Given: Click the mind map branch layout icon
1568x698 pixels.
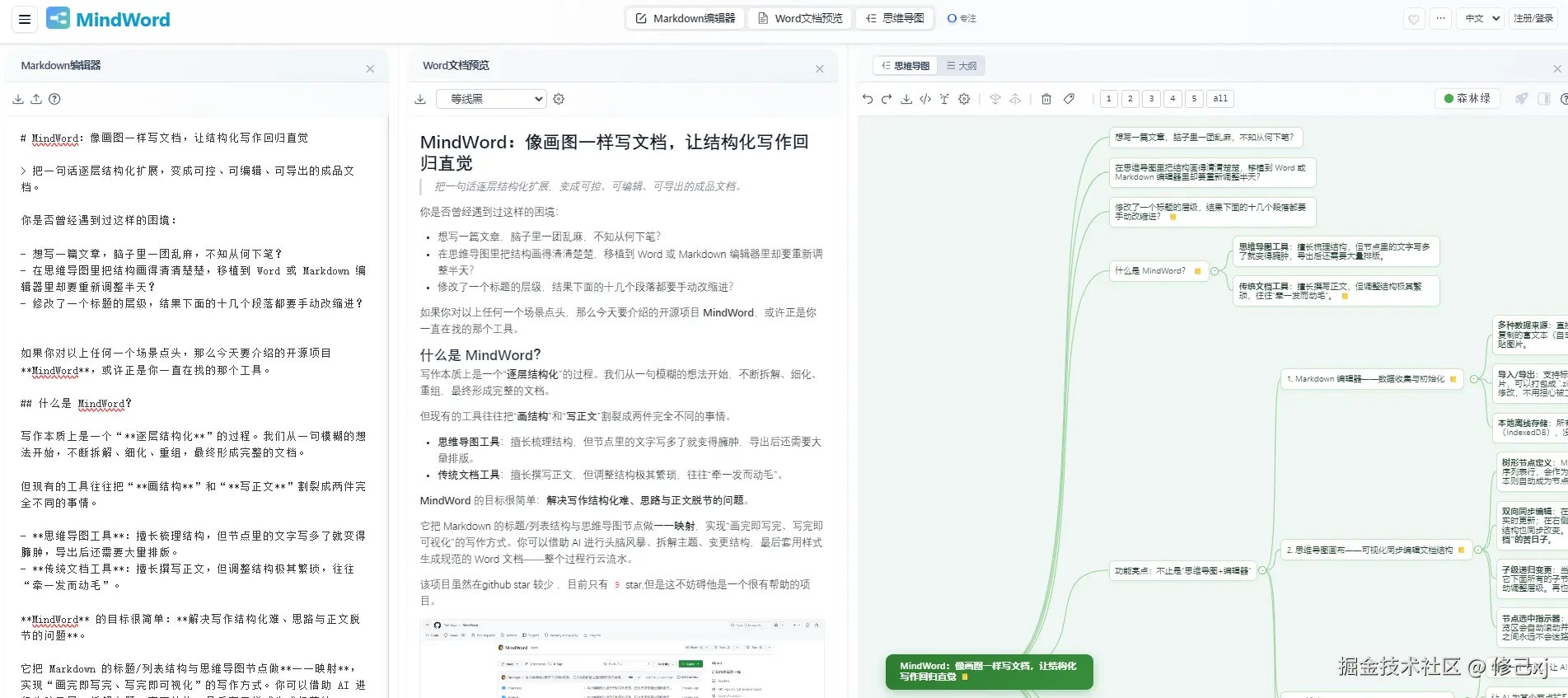Looking at the screenshot, I should coord(944,99).
